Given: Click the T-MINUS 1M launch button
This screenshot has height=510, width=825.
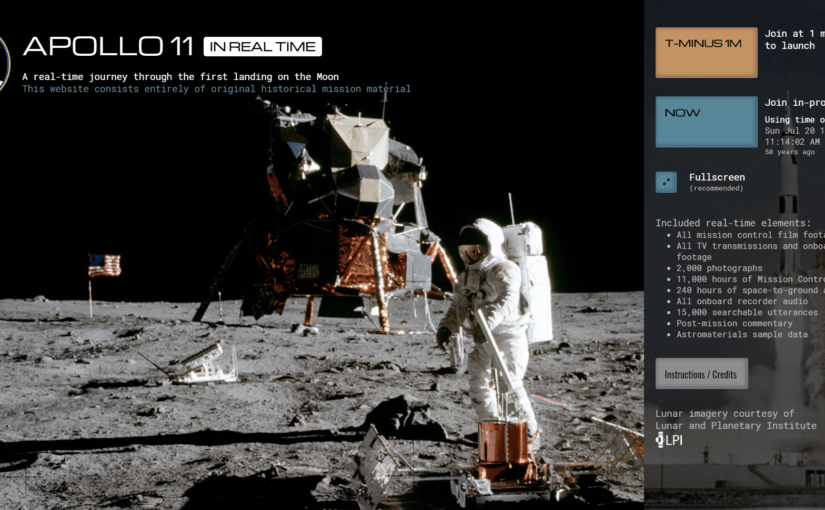Looking at the screenshot, I should (706, 53).
